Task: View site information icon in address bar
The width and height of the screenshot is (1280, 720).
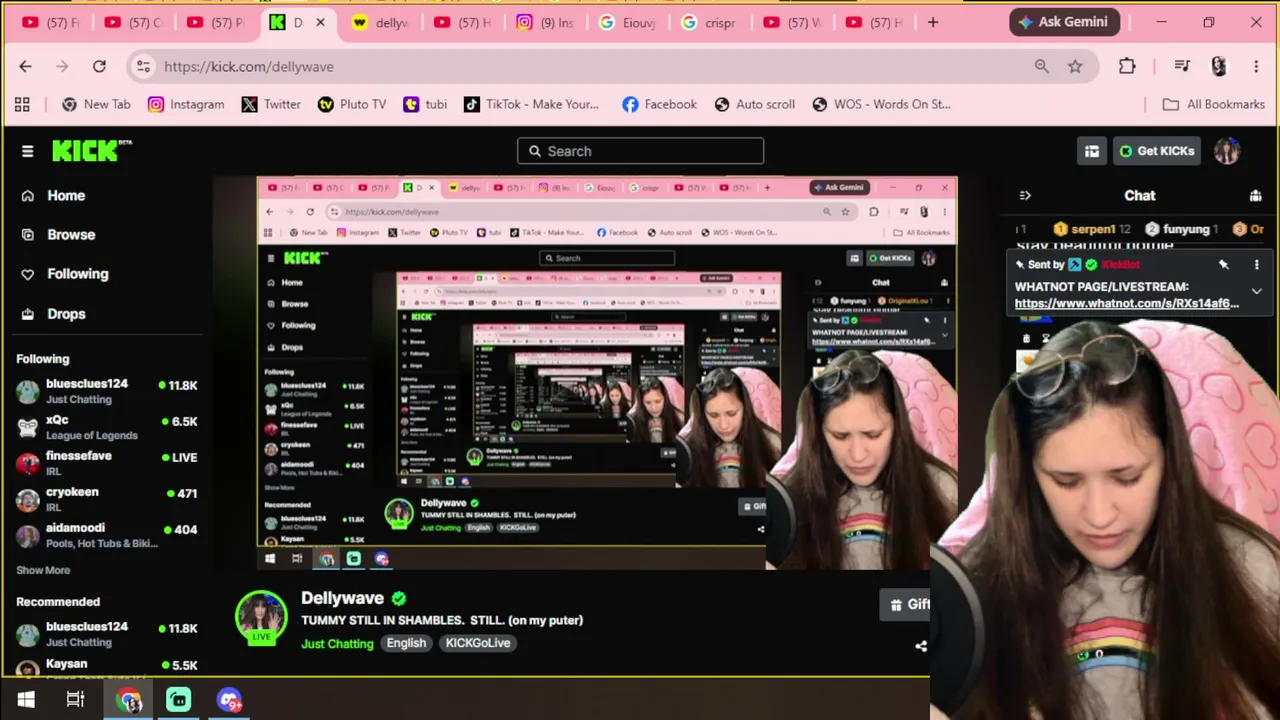Action: tap(144, 66)
